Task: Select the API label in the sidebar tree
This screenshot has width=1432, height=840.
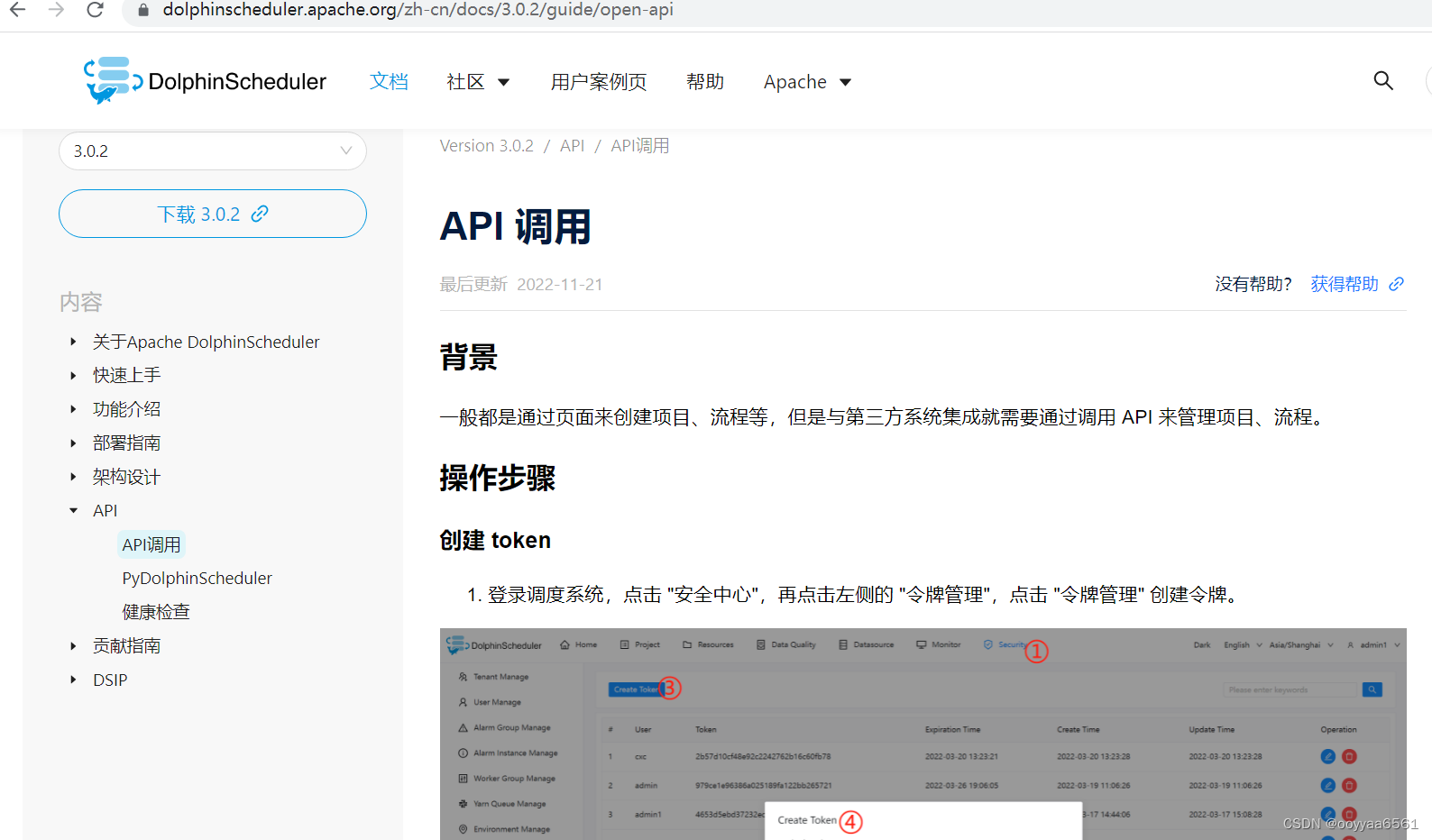Action: pyautogui.click(x=105, y=510)
